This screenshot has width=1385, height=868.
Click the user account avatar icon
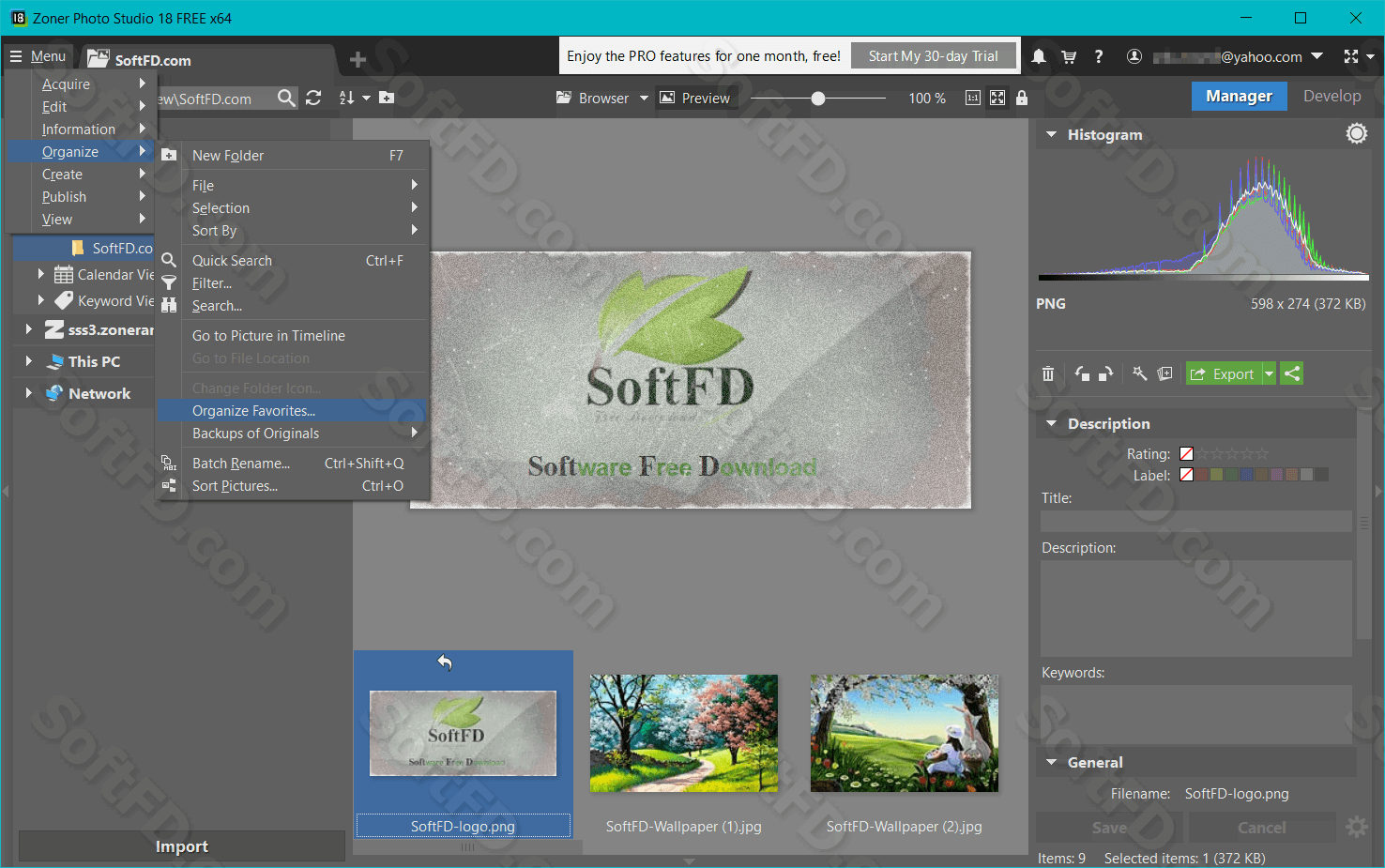pyautogui.click(x=1134, y=56)
